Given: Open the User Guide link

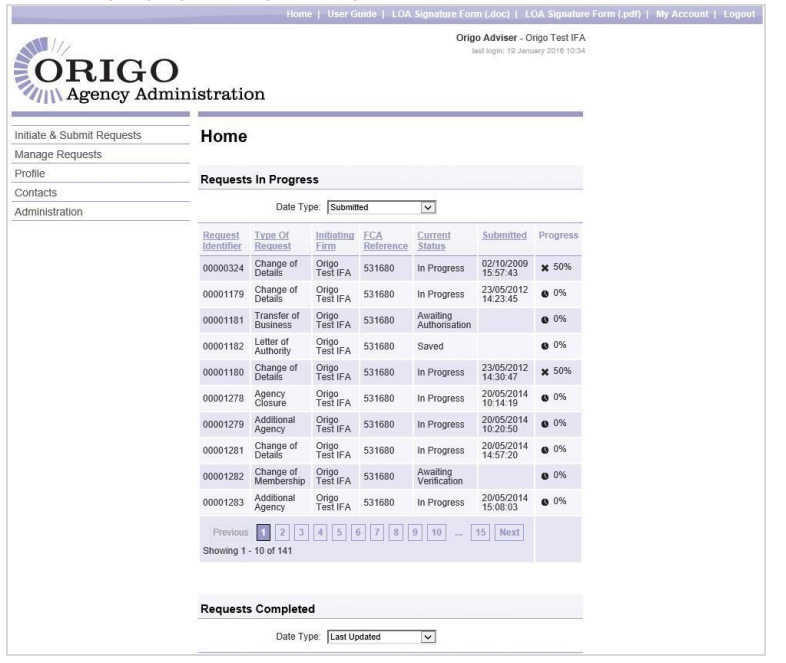Looking at the screenshot, I should click(x=352, y=14).
